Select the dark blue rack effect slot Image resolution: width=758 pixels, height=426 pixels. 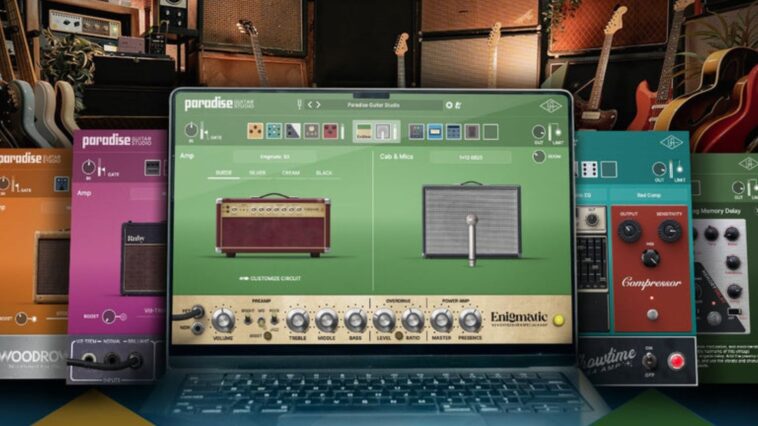[x=453, y=132]
